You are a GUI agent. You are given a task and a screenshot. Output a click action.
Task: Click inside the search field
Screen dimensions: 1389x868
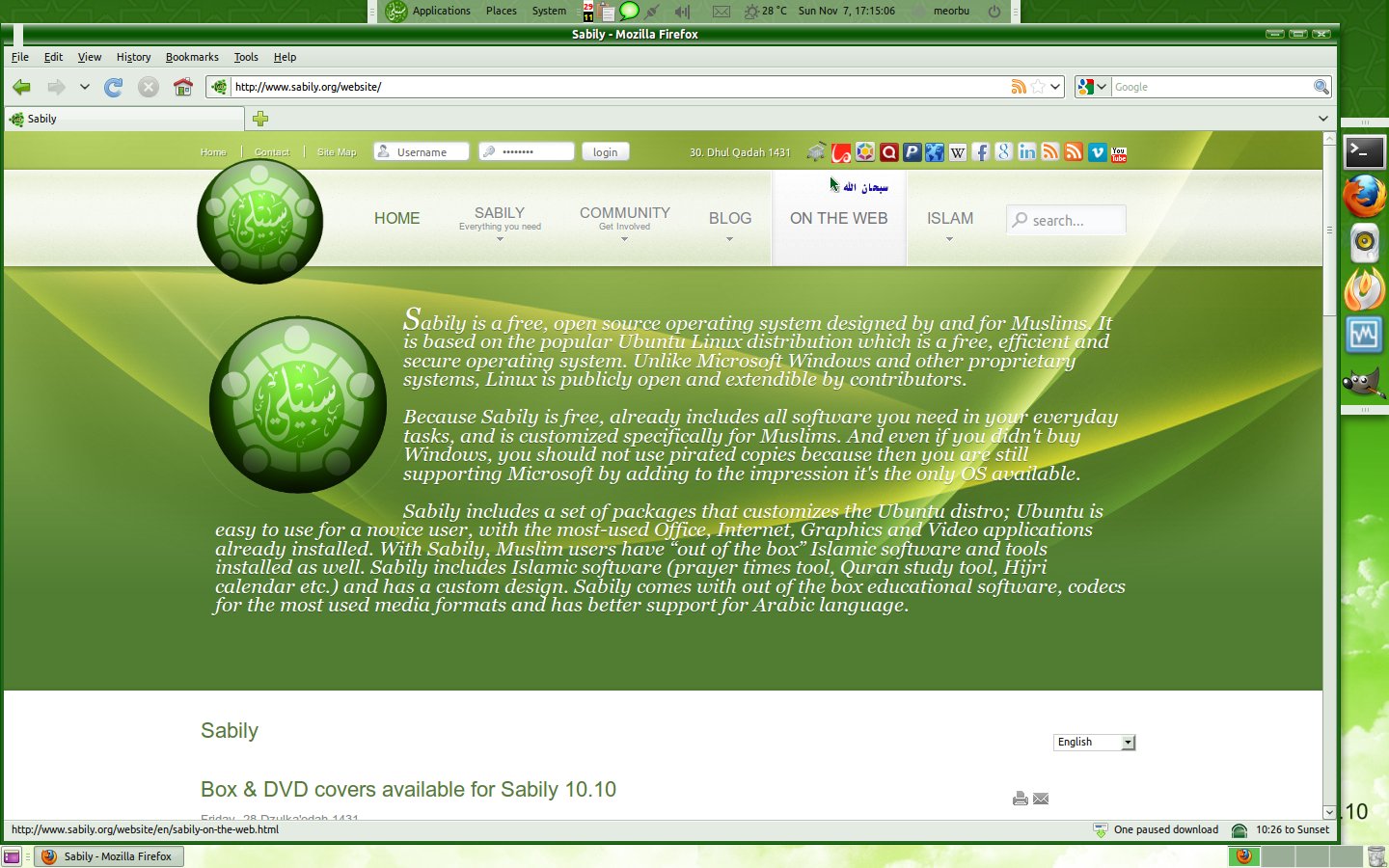[1071, 220]
